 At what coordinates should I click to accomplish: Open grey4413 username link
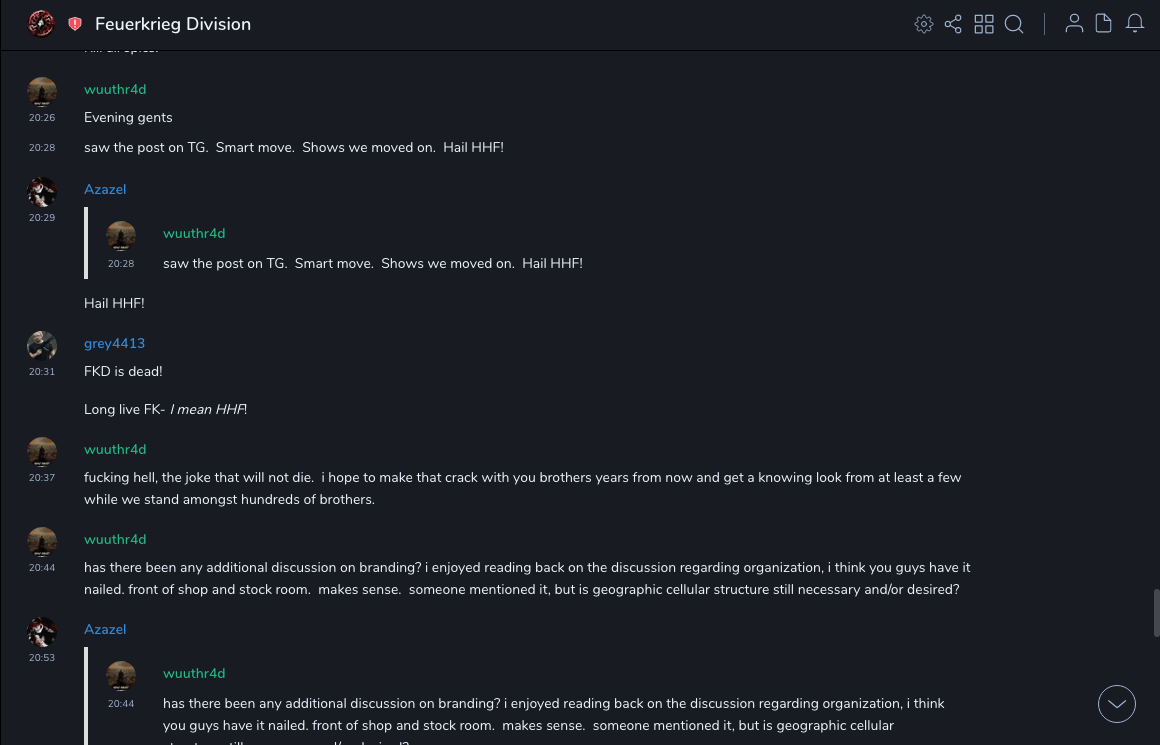(114, 343)
